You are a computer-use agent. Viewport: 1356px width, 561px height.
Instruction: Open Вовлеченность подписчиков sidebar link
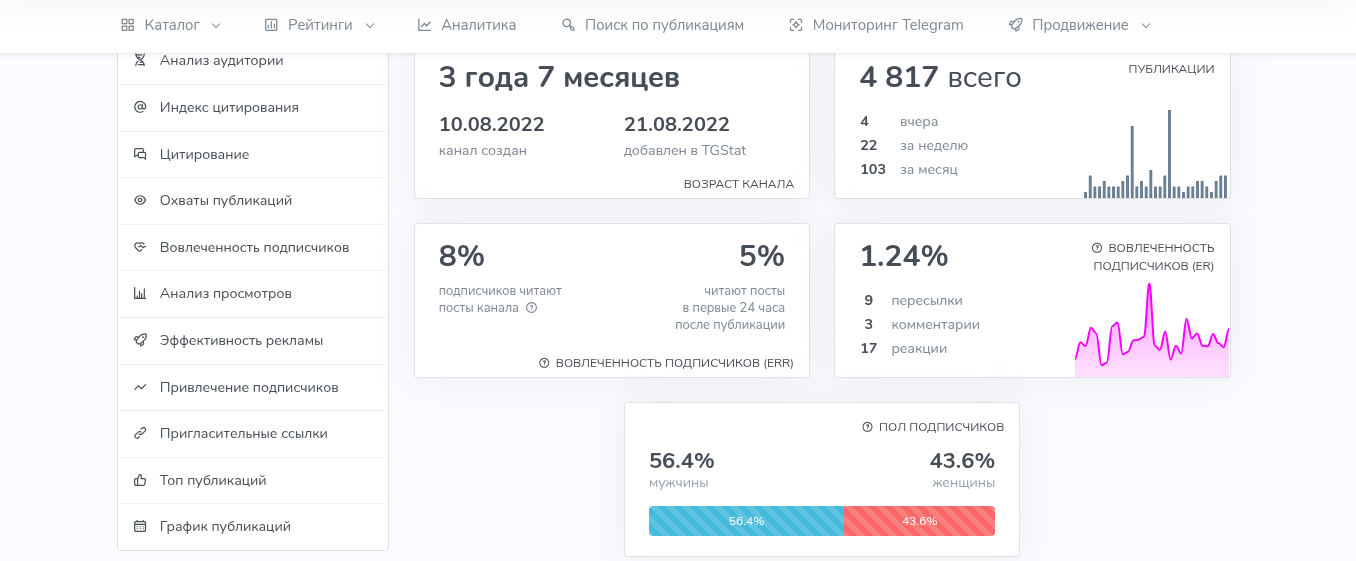(254, 247)
